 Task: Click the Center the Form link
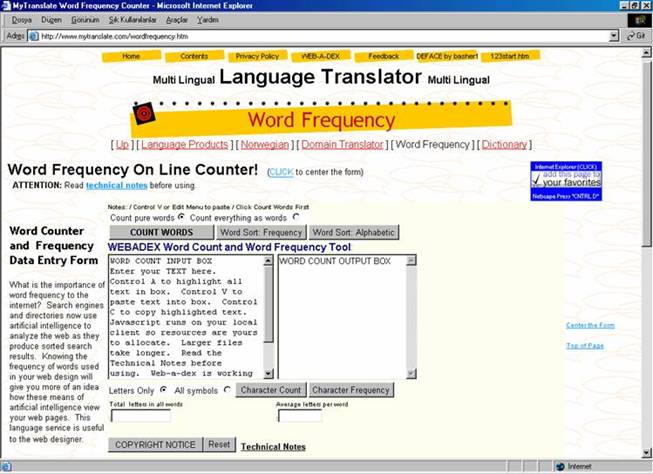(590, 325)
